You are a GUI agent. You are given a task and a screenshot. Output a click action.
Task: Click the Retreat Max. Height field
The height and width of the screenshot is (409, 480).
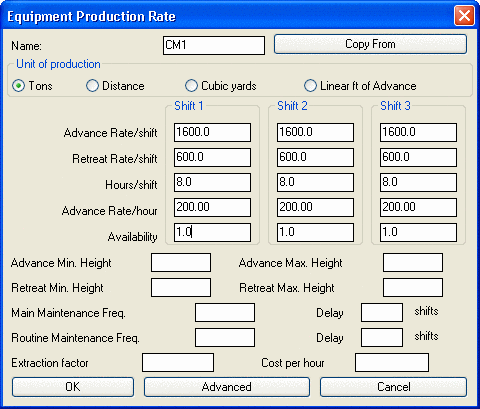413,287
